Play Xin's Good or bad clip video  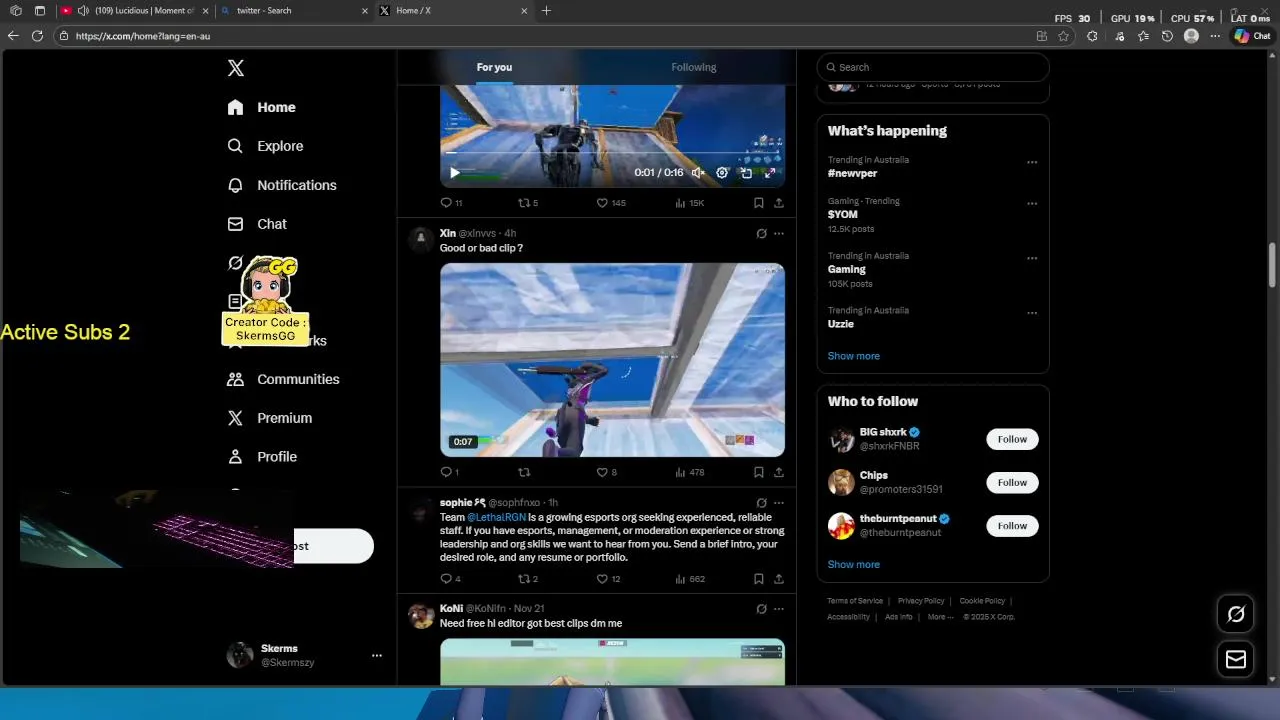tap(612, 360)
